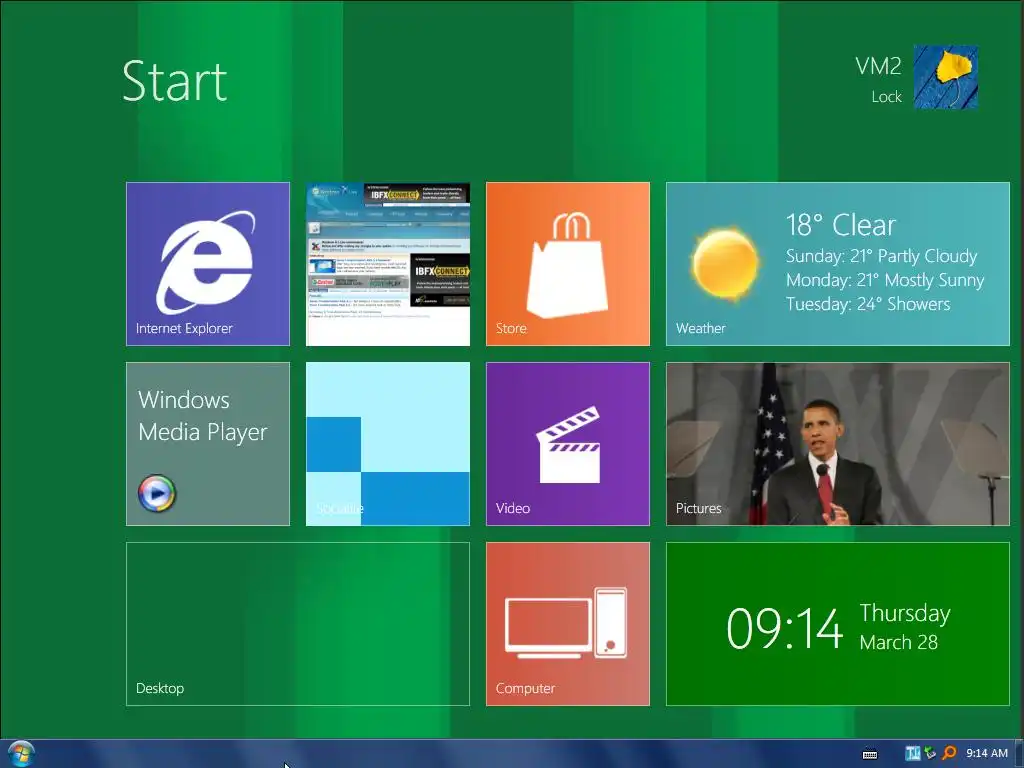
Task: Click the Windows Start orb in the taskbar
Action: click(20, 754)
